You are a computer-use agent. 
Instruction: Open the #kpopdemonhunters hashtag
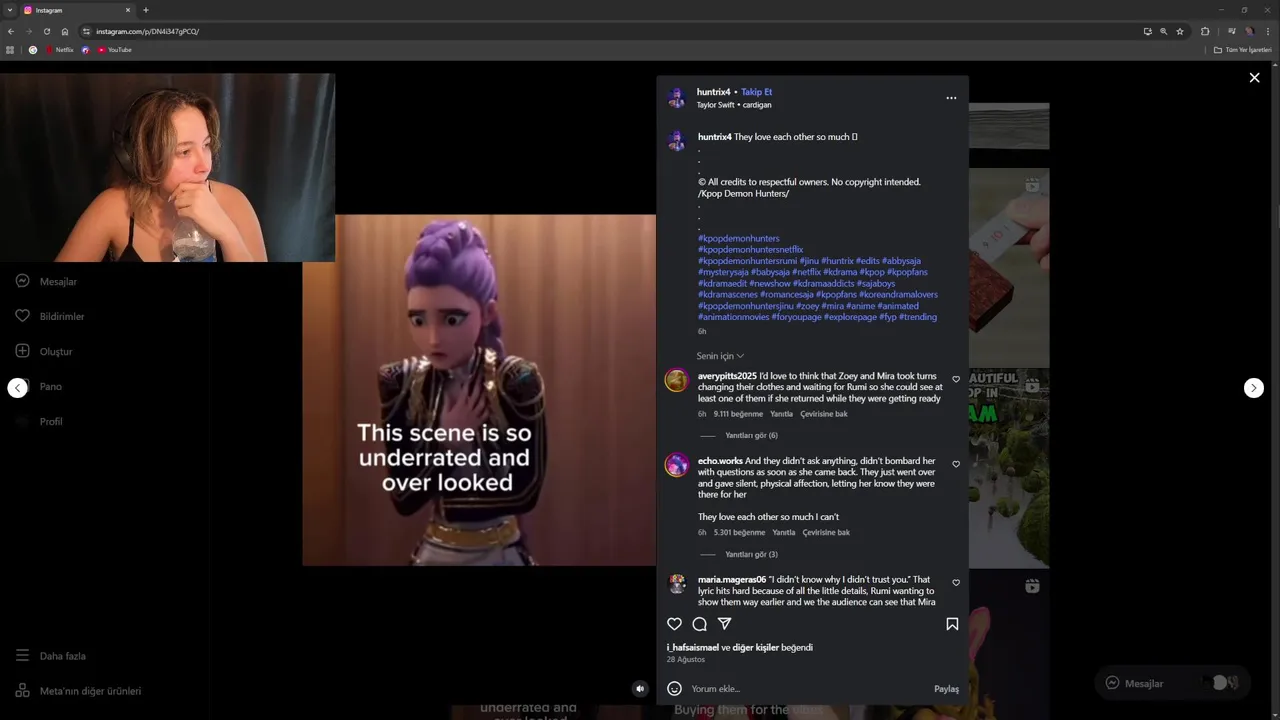739,239
